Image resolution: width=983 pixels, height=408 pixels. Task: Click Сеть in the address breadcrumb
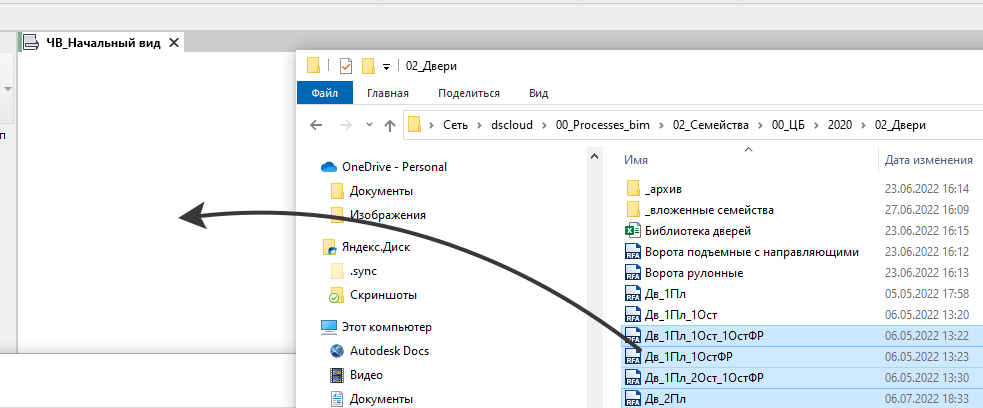coord(455,125)
